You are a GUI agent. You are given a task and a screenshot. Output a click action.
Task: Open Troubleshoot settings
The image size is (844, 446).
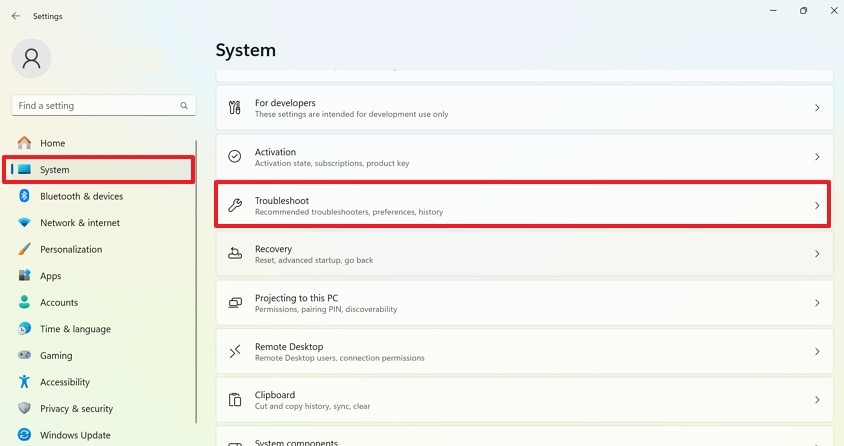tap(524, 205)
